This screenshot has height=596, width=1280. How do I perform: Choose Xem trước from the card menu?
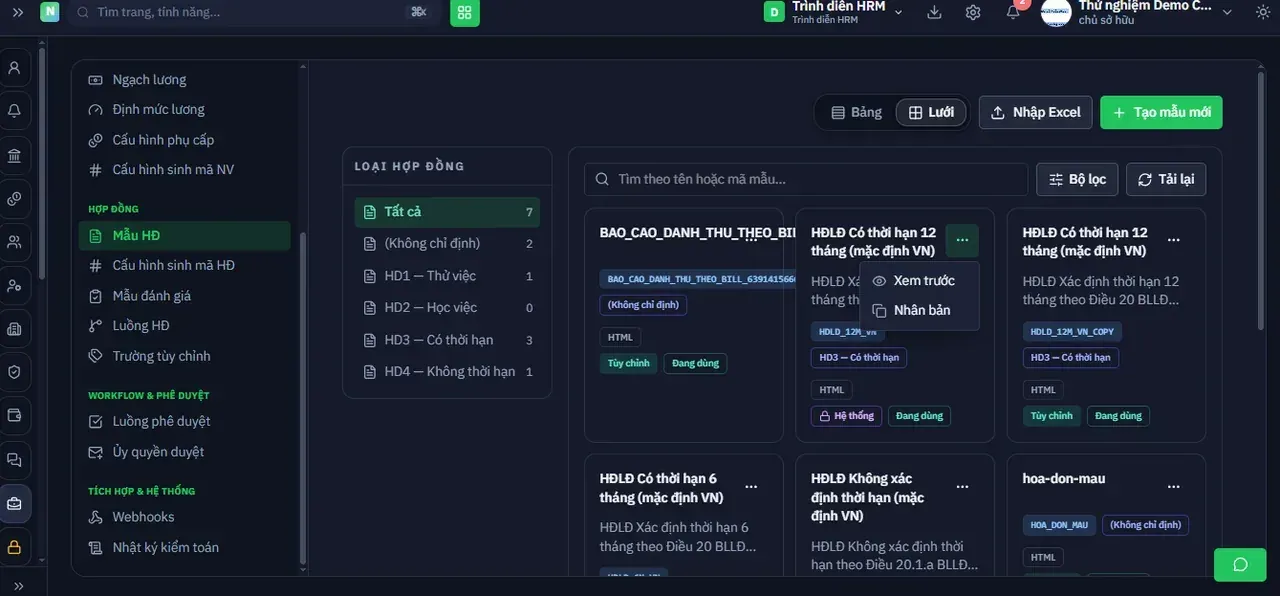(919, 281)
